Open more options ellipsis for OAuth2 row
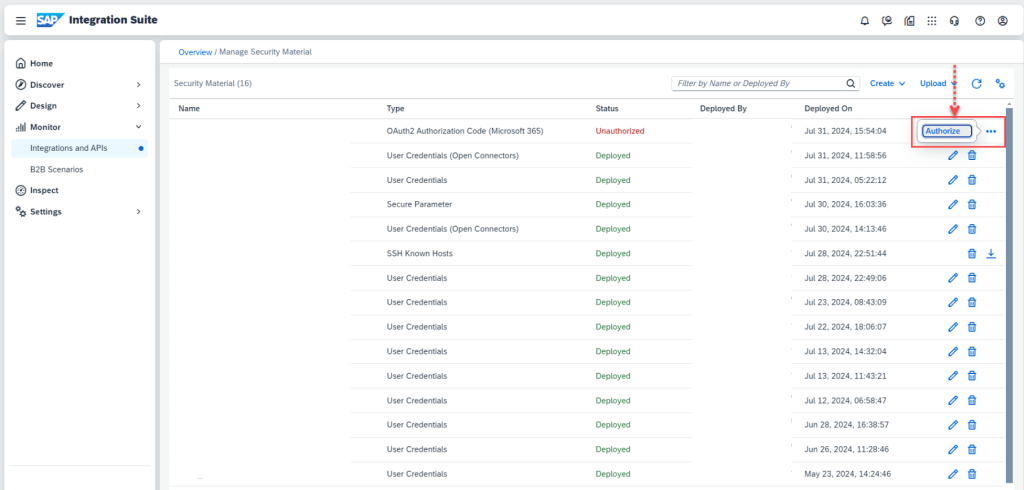 (x=991, y=131)
